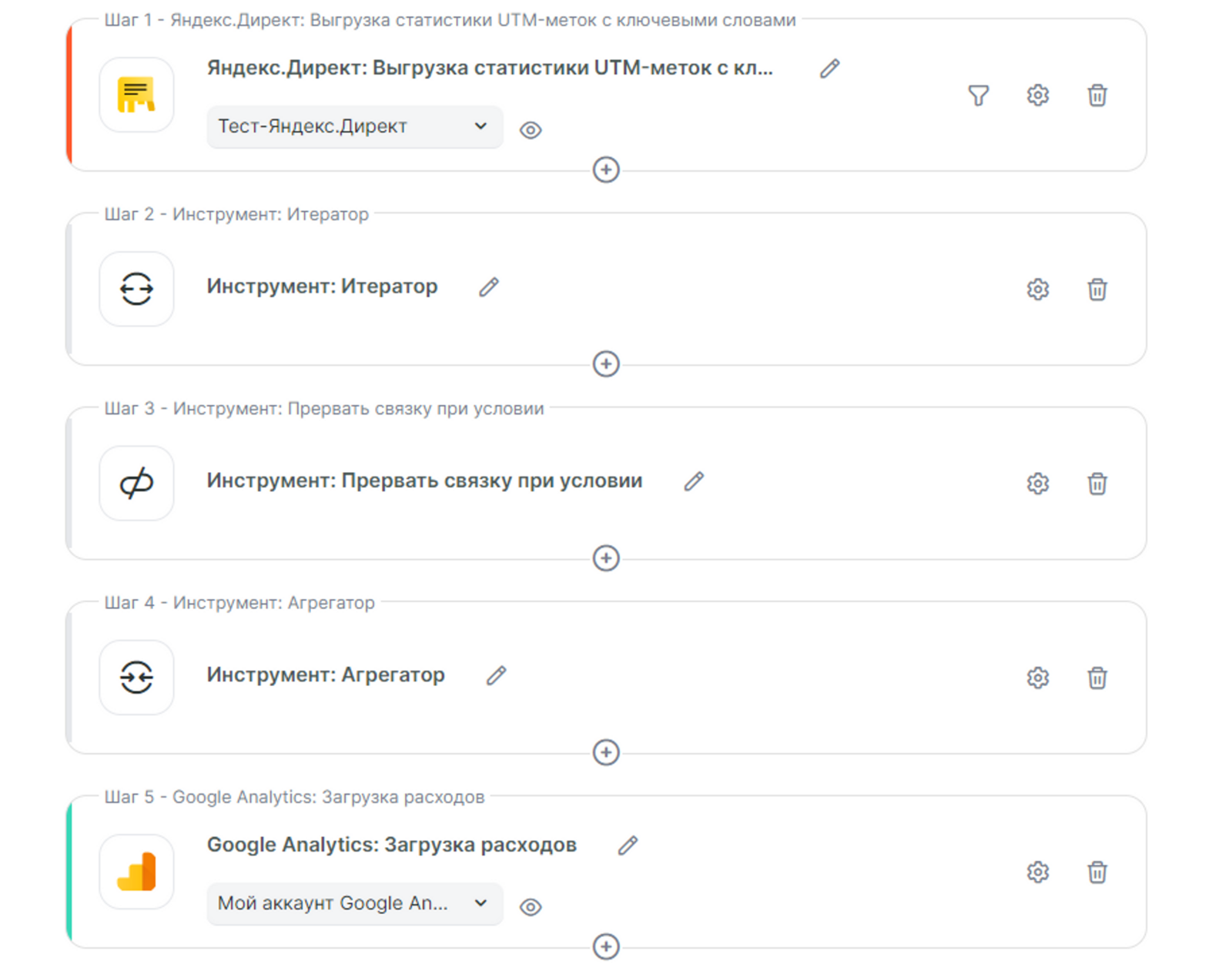1232x971 pixels.
Task: Edit title of Google Analytics step
Action: (628, 845)
